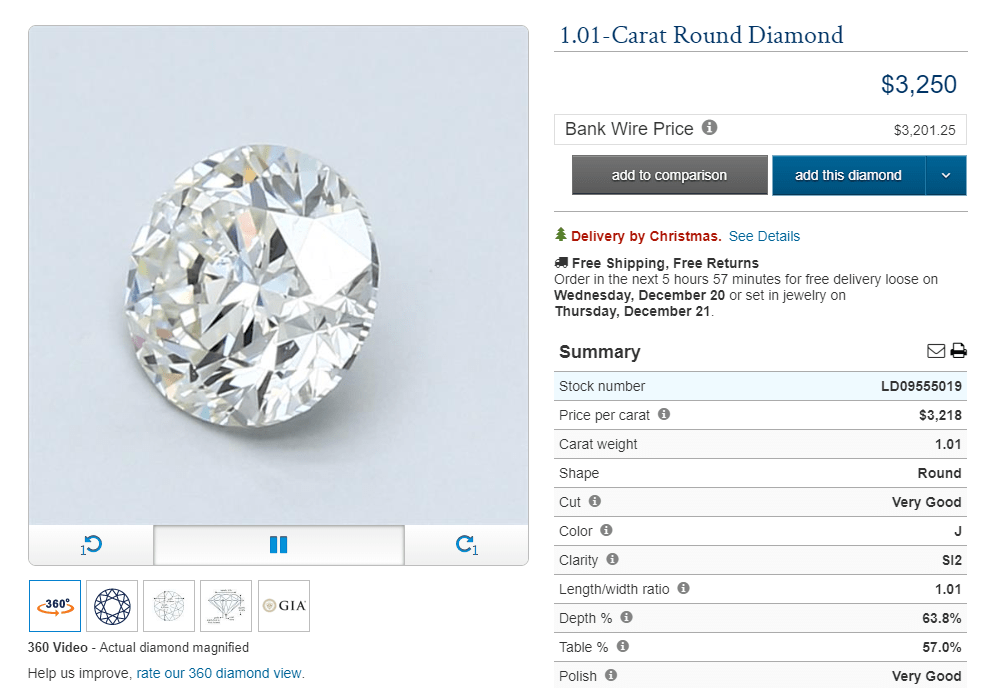Open the Depth % info tooltip

pos(627,618)
